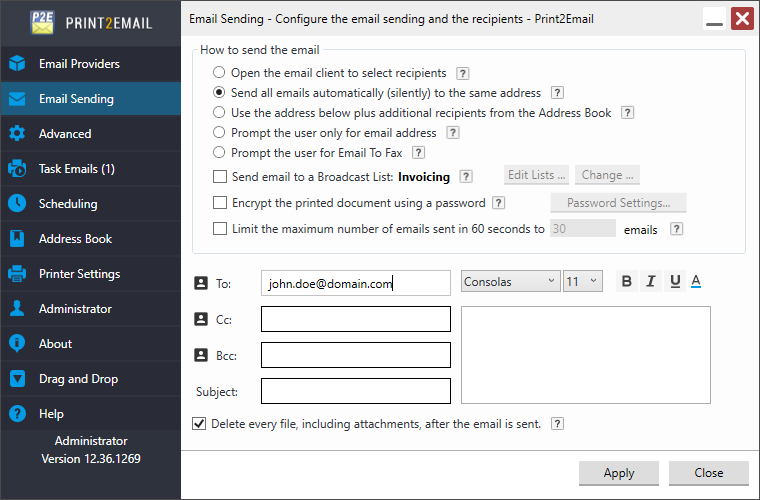Expand the font size 11 dropdown
760x500 pixels.
[x=582, y=282]
